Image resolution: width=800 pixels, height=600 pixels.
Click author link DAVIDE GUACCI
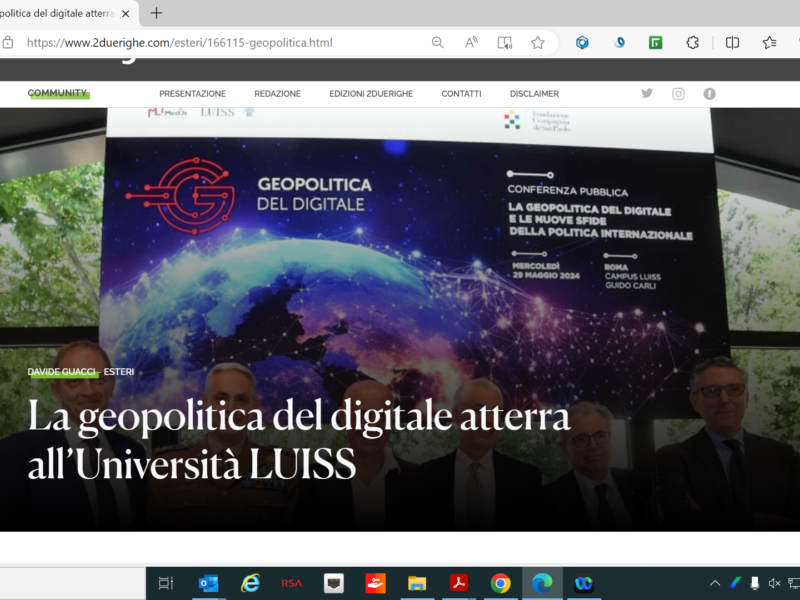coord(62,372)
